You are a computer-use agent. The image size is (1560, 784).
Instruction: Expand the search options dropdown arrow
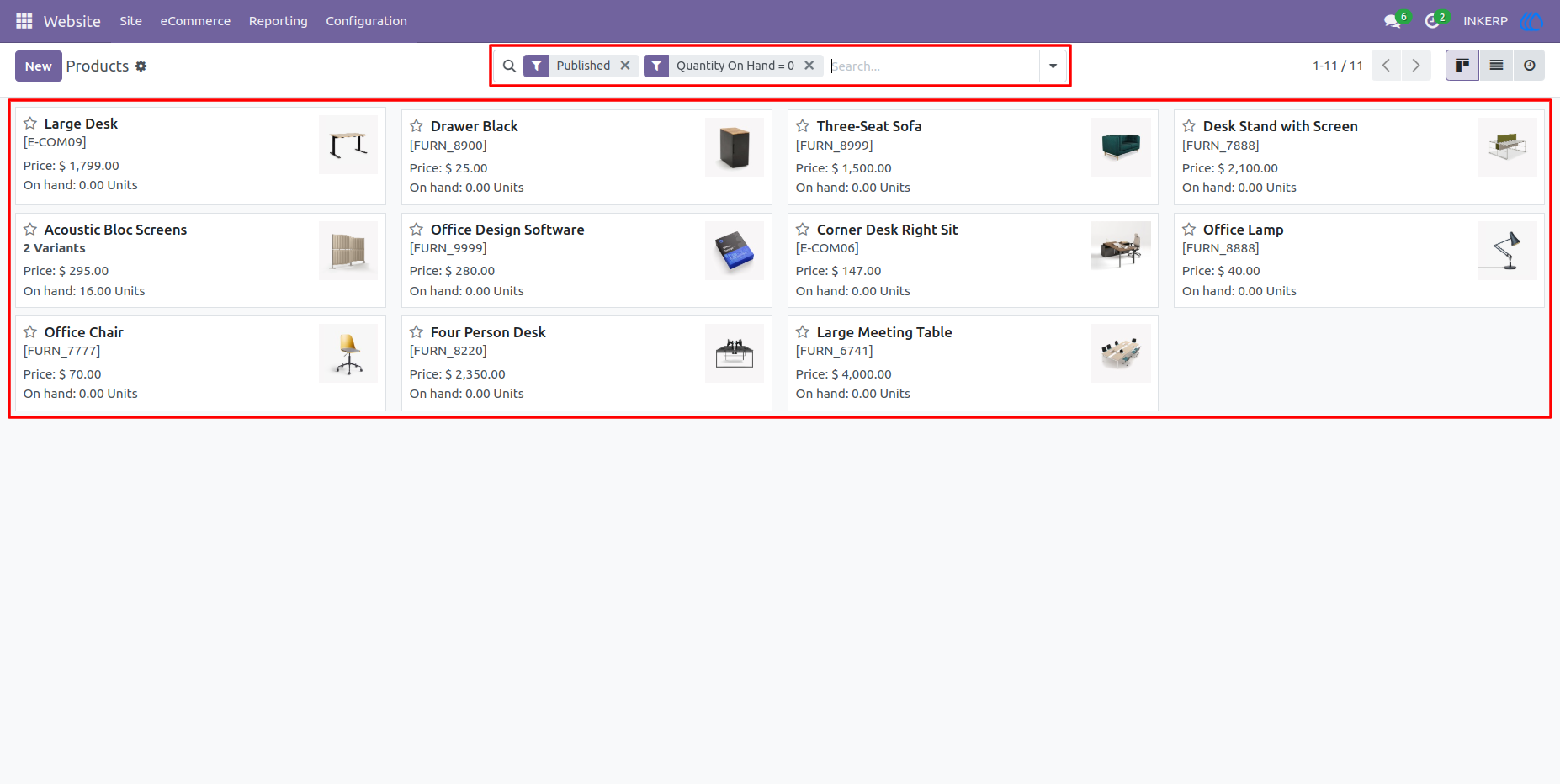click(x=1053, y=66)
